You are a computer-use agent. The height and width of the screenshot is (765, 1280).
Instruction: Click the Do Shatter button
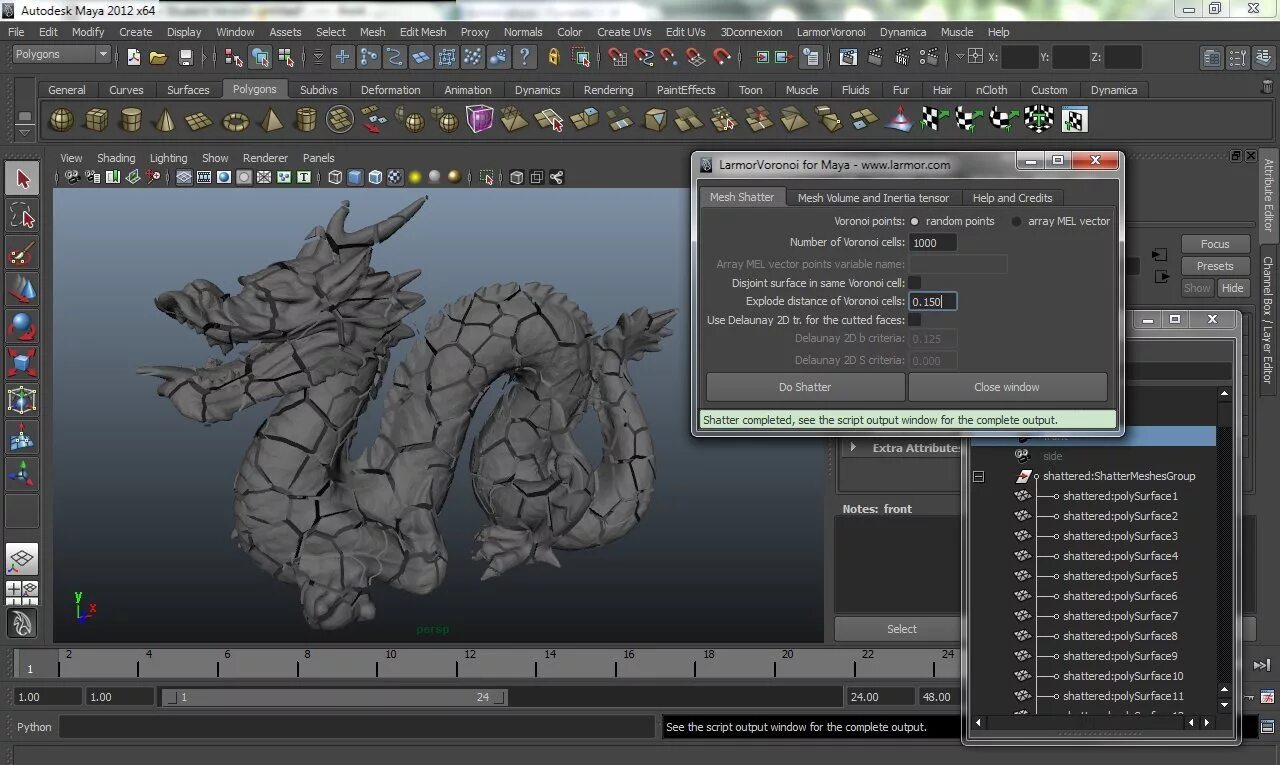[x=805, y=387]
